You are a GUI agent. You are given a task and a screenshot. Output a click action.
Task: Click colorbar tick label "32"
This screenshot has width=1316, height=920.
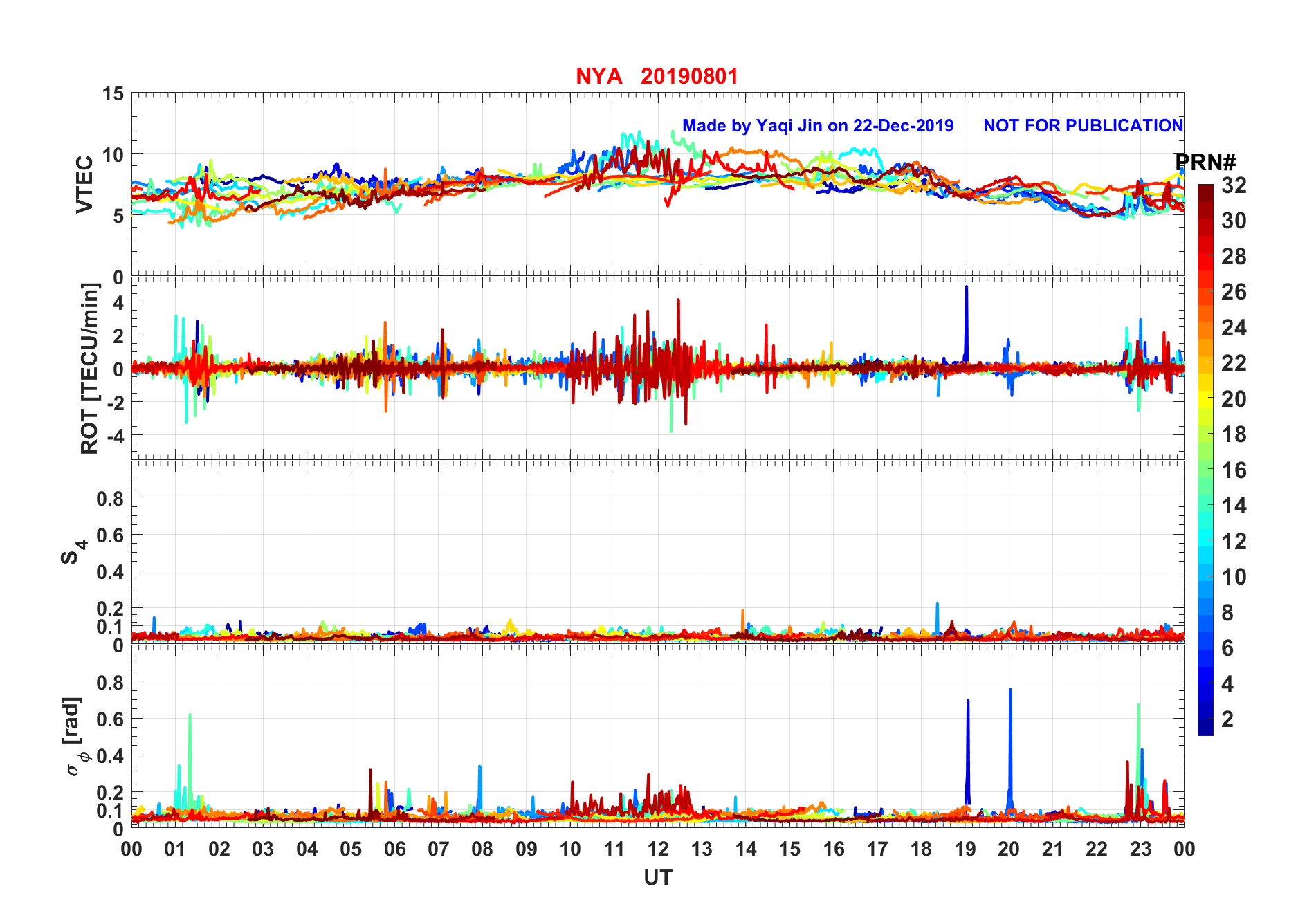1234,185
